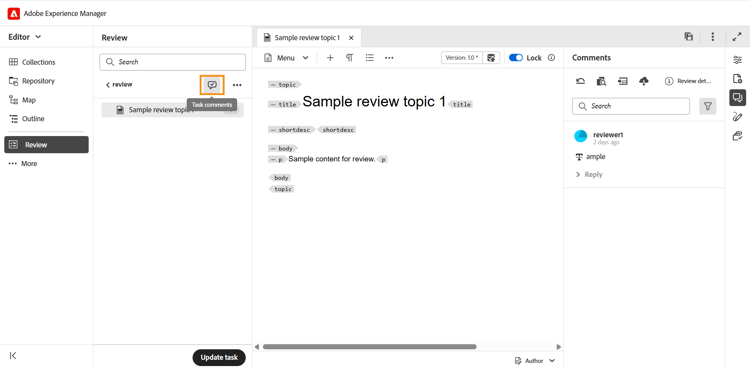The height and width of the screenshot is (368, 750).
Task: Go back using the review link
Action: pos(119,85)
